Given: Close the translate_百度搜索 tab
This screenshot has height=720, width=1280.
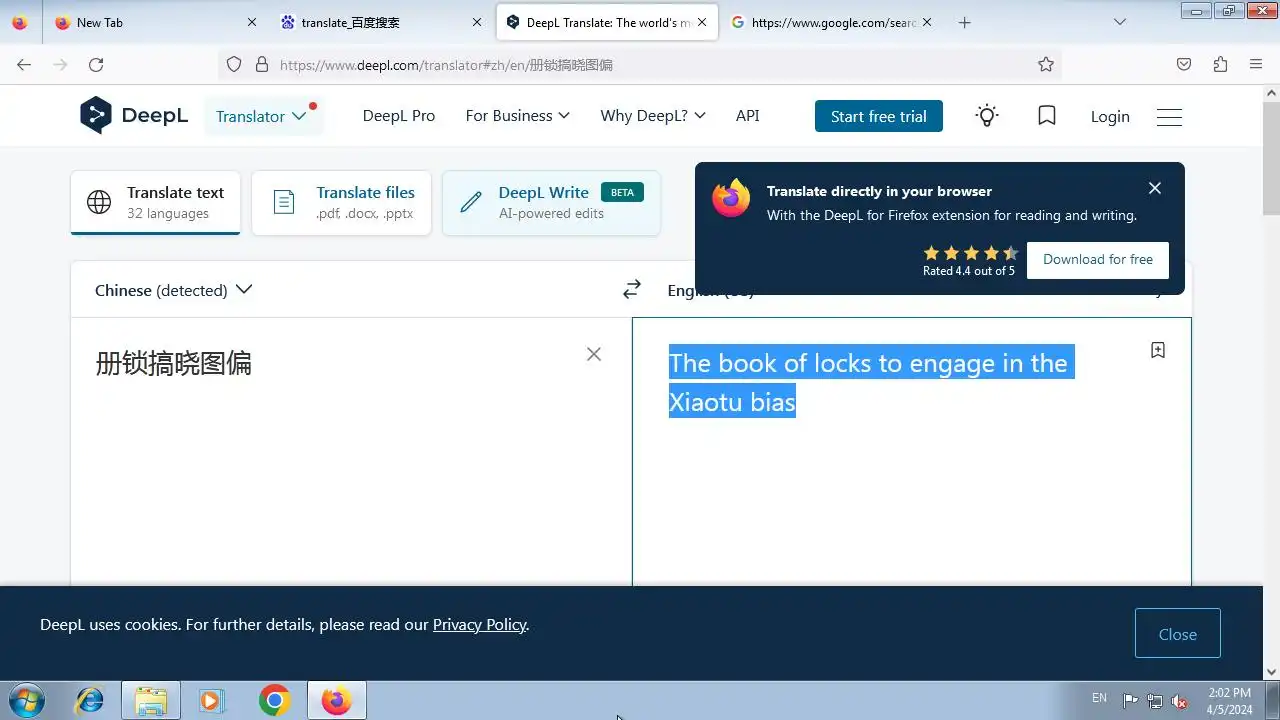Looking at the screenshot, I should (479, 22).
